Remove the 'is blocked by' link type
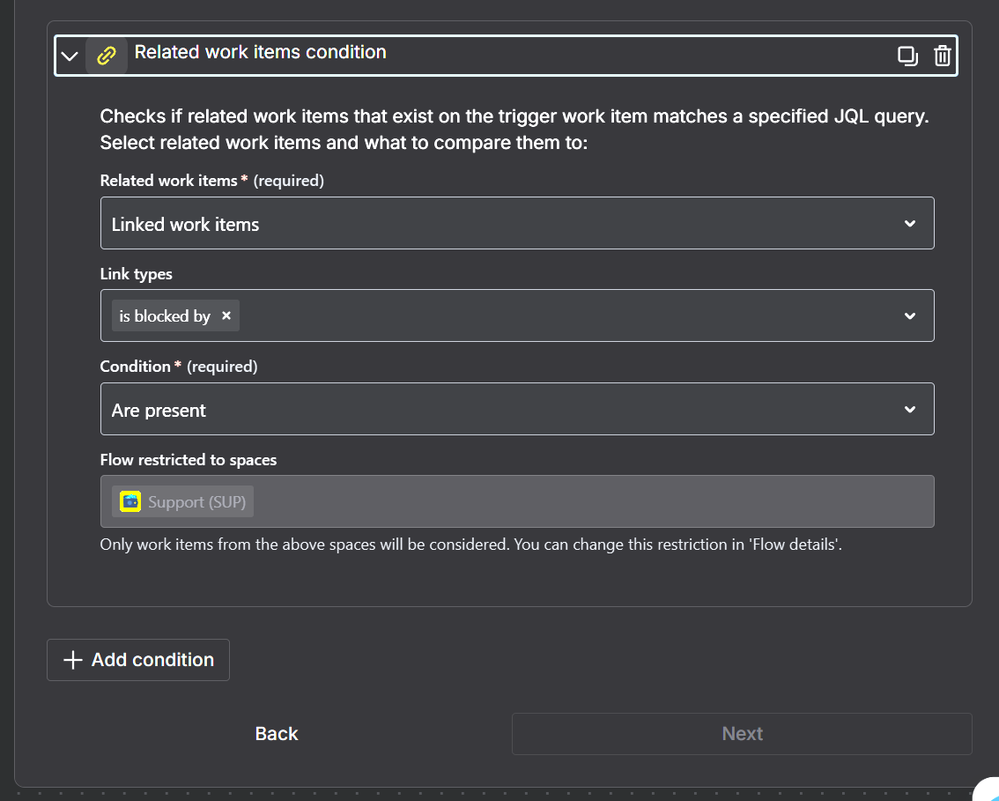 [x=226, y=315]
